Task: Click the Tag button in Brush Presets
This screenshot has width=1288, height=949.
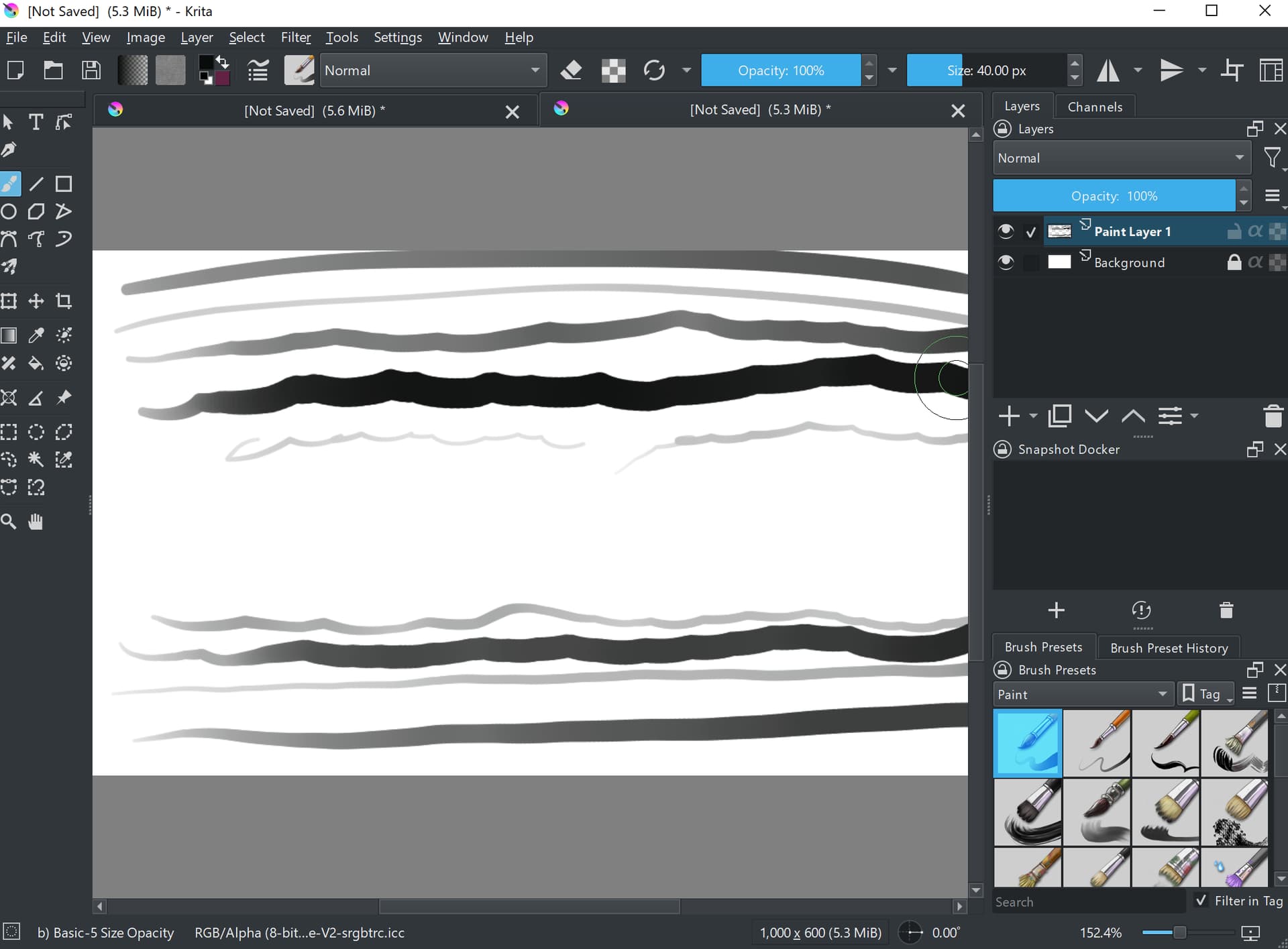Action: [x=1205, y=694]
